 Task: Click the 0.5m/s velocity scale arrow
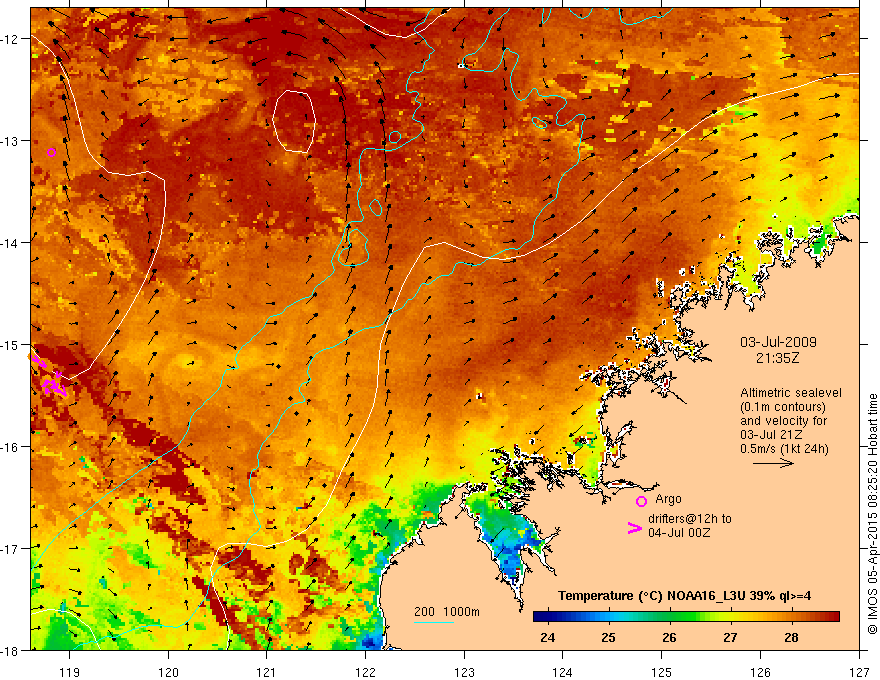[x=773, y=463]
